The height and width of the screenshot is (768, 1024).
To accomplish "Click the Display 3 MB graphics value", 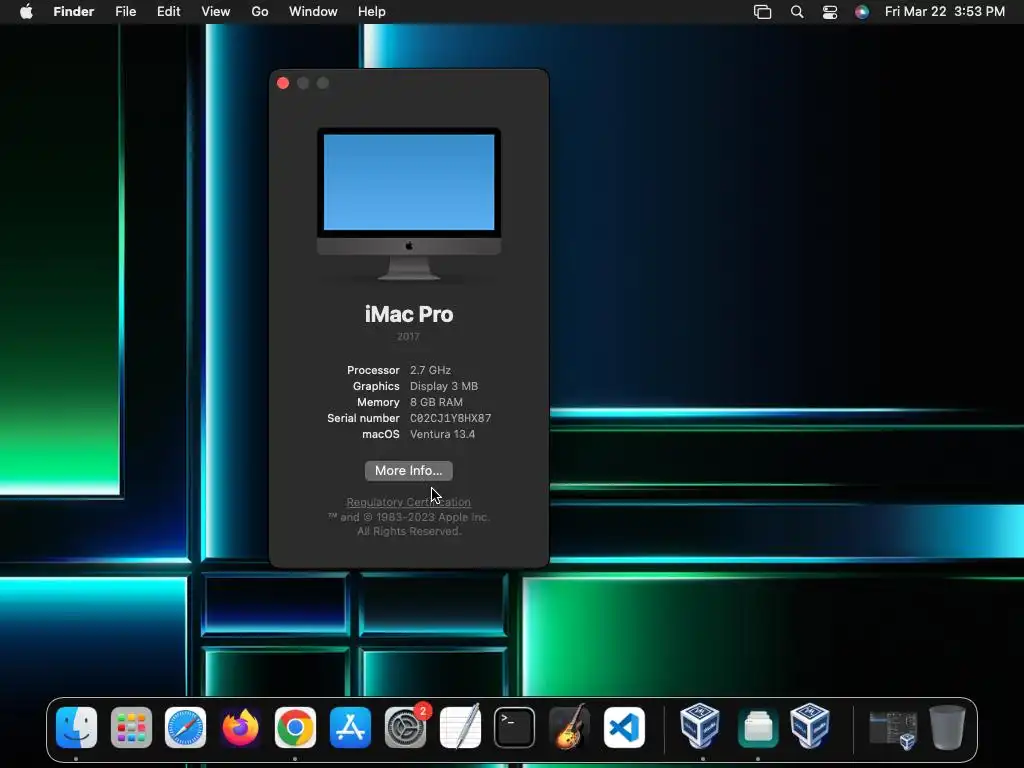I will (x=444, y=386).
